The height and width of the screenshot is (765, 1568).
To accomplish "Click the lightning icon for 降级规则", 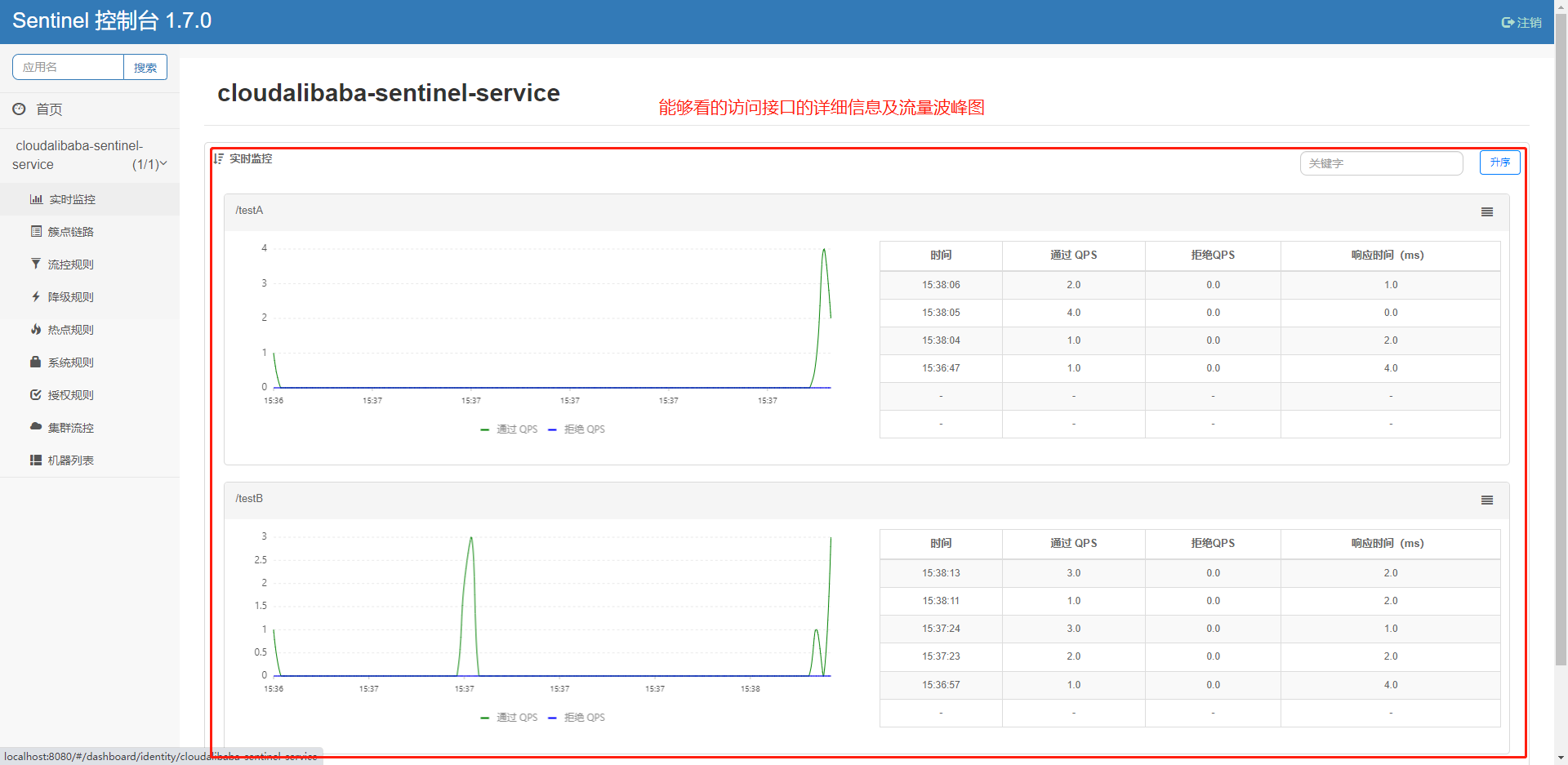I will point(36,296).
